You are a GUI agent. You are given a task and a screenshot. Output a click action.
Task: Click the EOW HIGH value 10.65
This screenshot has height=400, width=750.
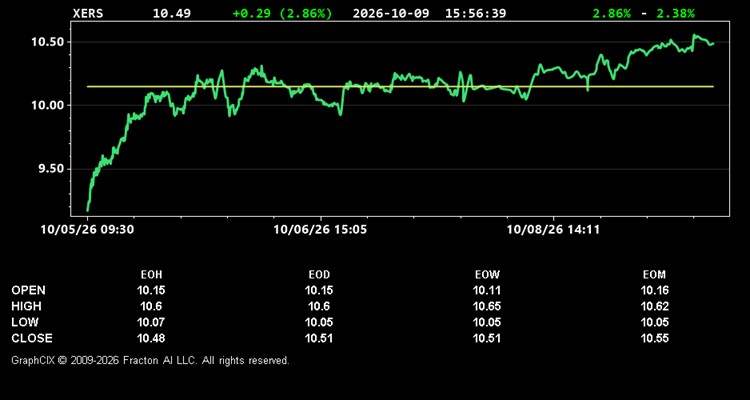(x=487, y=306)
